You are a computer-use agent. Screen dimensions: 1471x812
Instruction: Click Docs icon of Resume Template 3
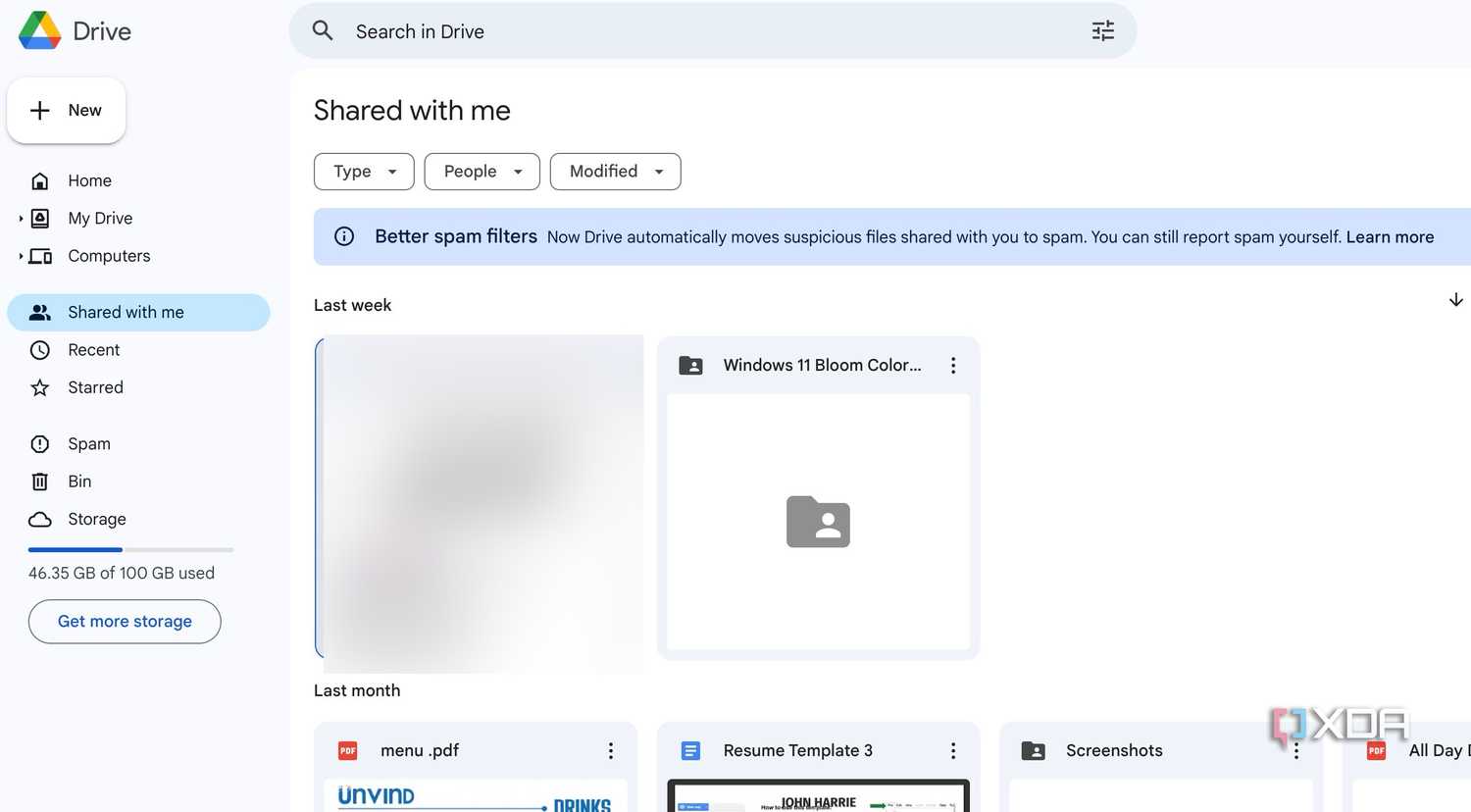tap(691, 751)
